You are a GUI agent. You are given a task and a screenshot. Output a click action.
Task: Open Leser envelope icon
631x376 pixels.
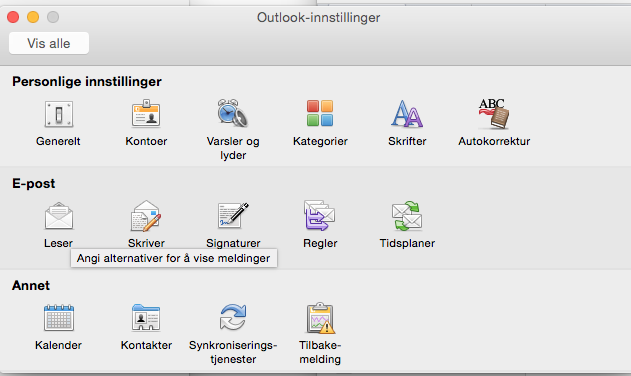coord(59,216)
